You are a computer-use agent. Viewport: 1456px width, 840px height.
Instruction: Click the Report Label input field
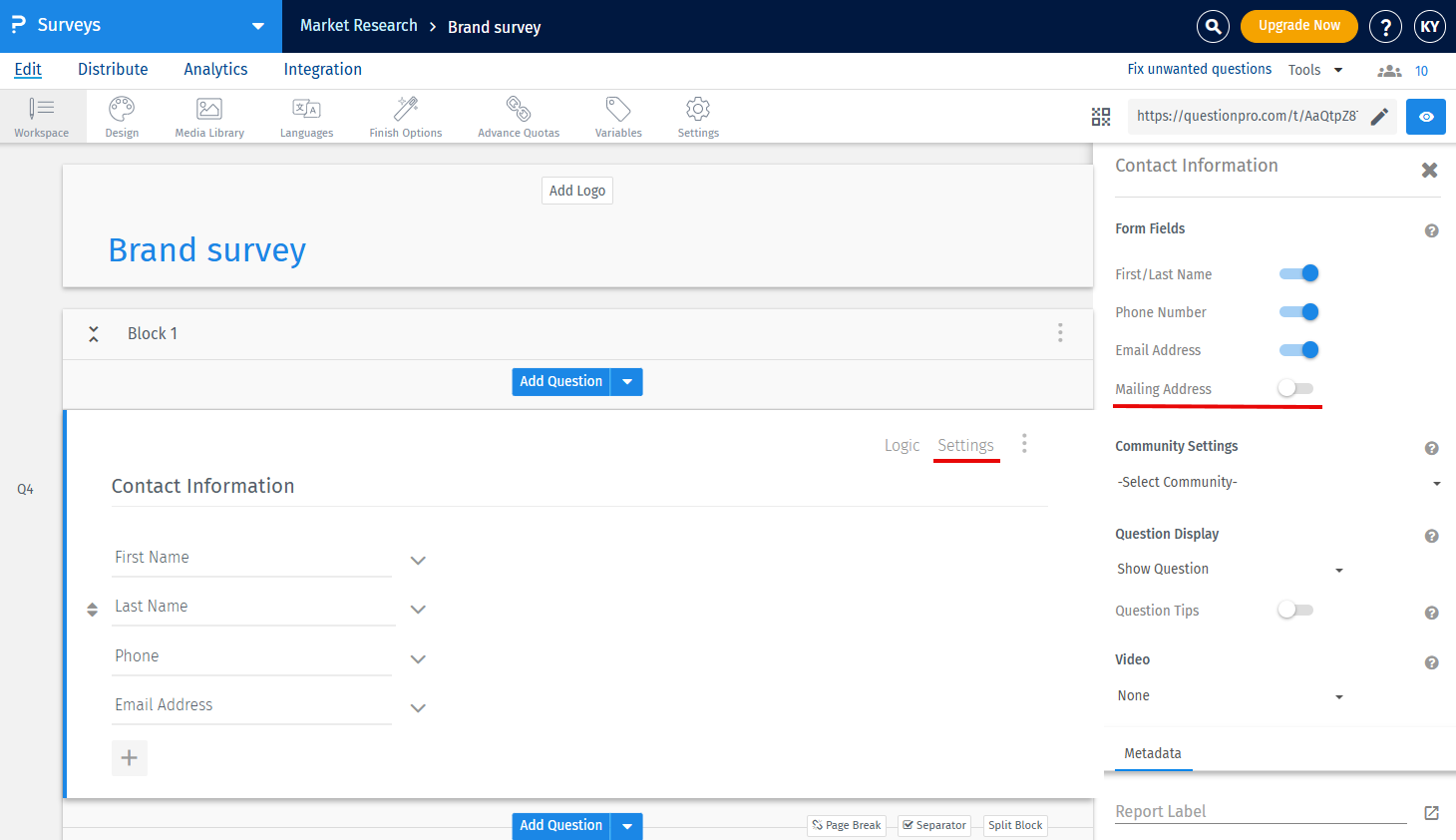[1260, 811]
